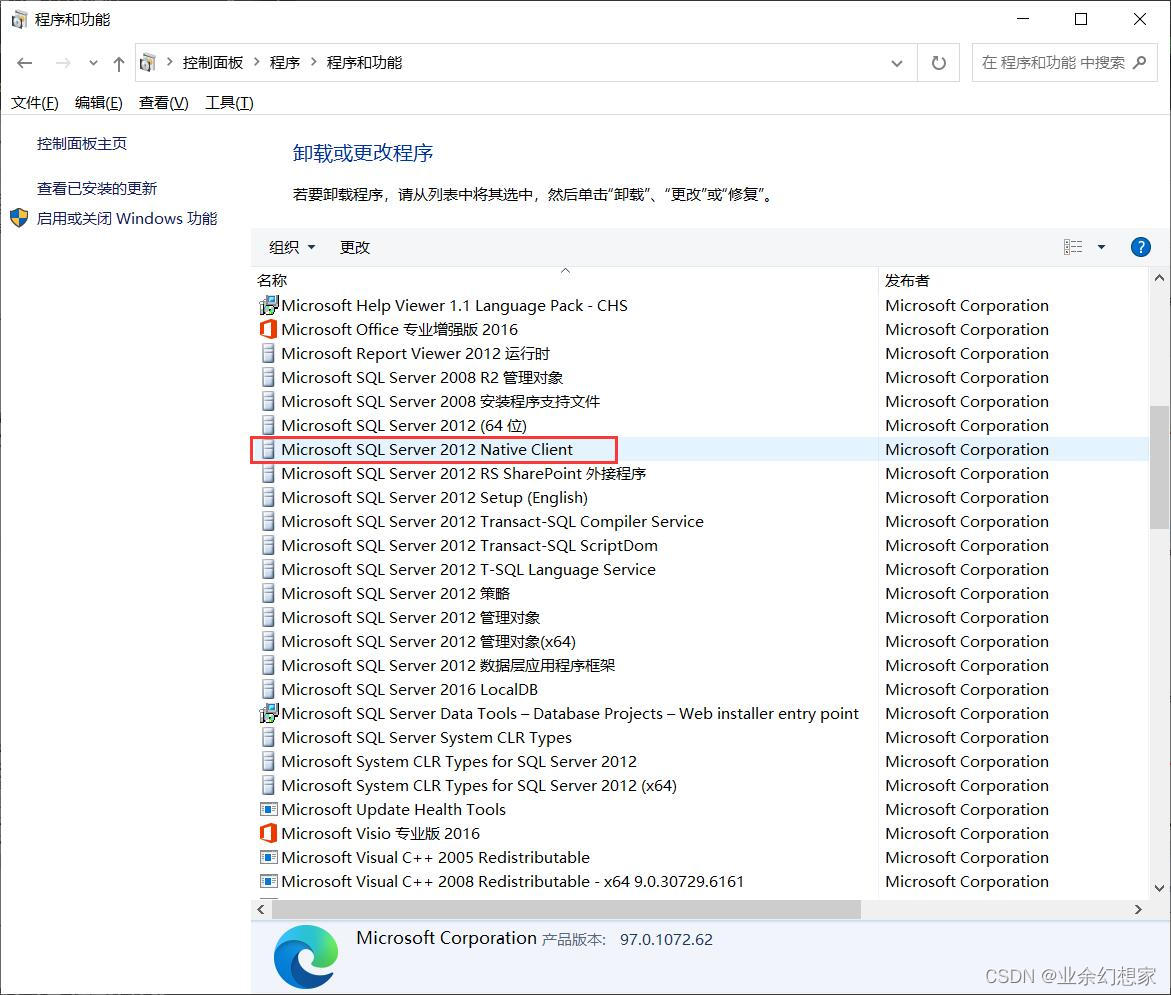The height and width of the screenshot is (995, 1171).
Task: Open the 文件(F) menu
Action: pos(34,102)
